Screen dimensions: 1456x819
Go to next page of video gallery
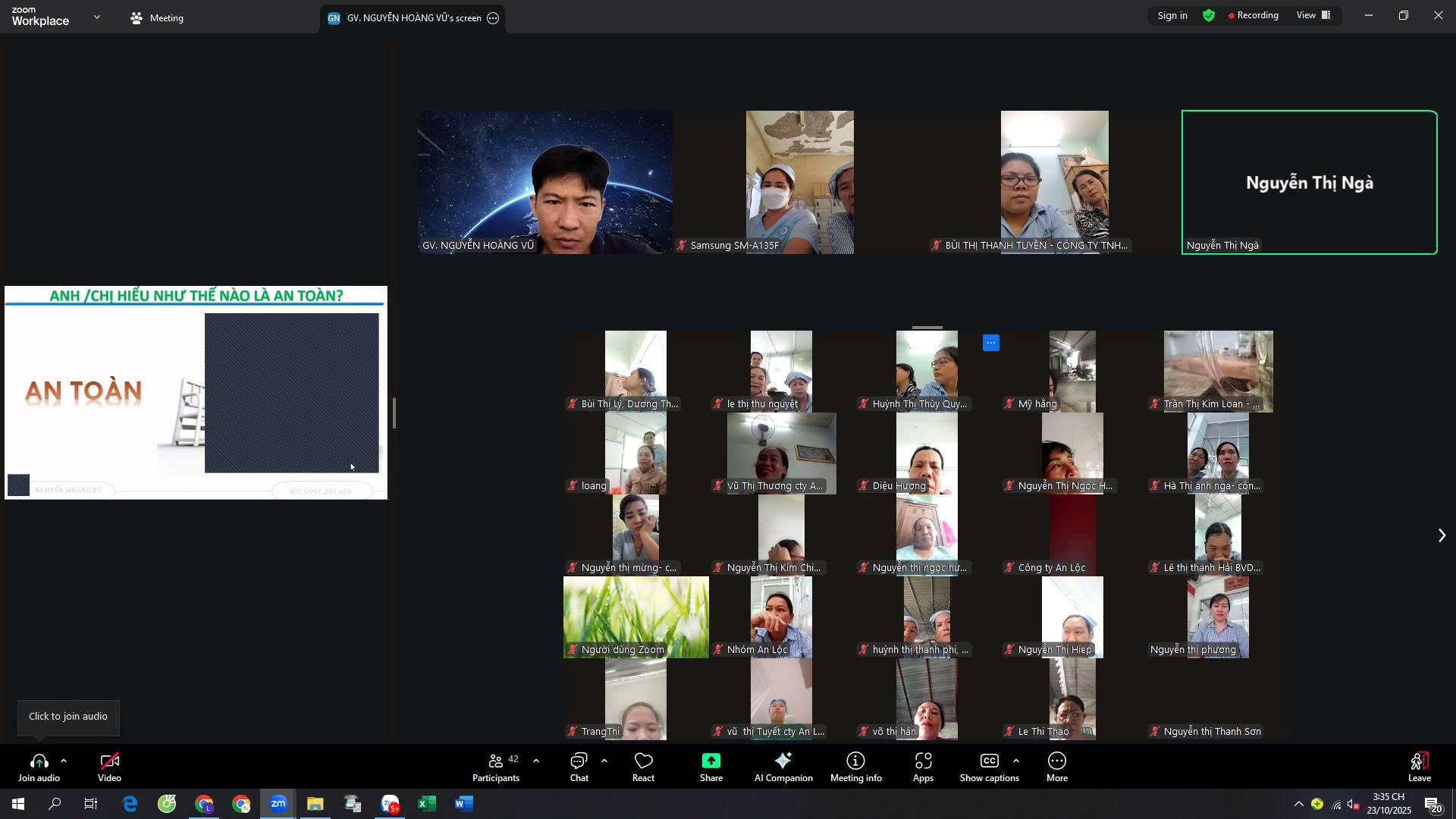point(1442,535)
